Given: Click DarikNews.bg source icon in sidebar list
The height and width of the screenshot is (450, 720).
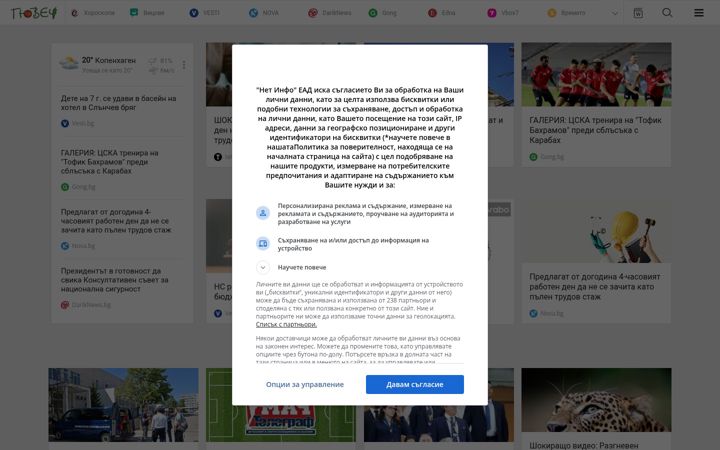Looking at the screenshot, I should 65,305.
